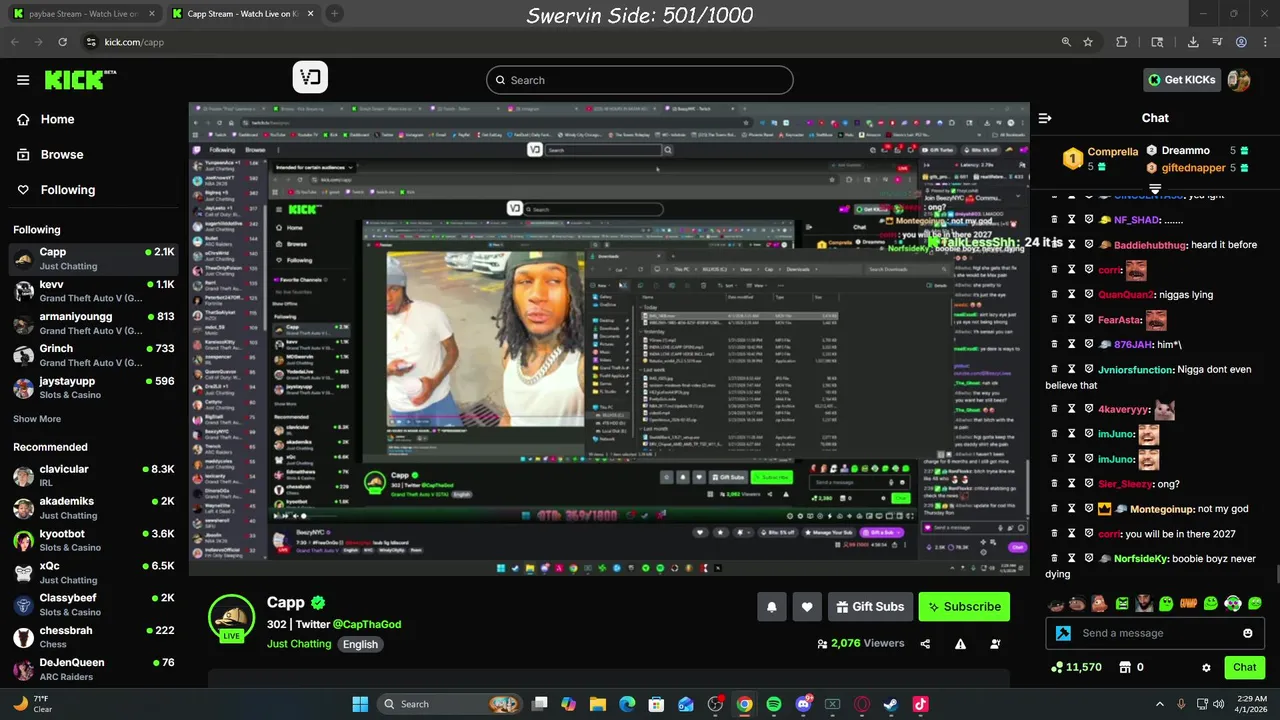This screenshot has width=1280, height=720.
Task: Open the user avatar profile menu
Action: [x=1239, y=80]
